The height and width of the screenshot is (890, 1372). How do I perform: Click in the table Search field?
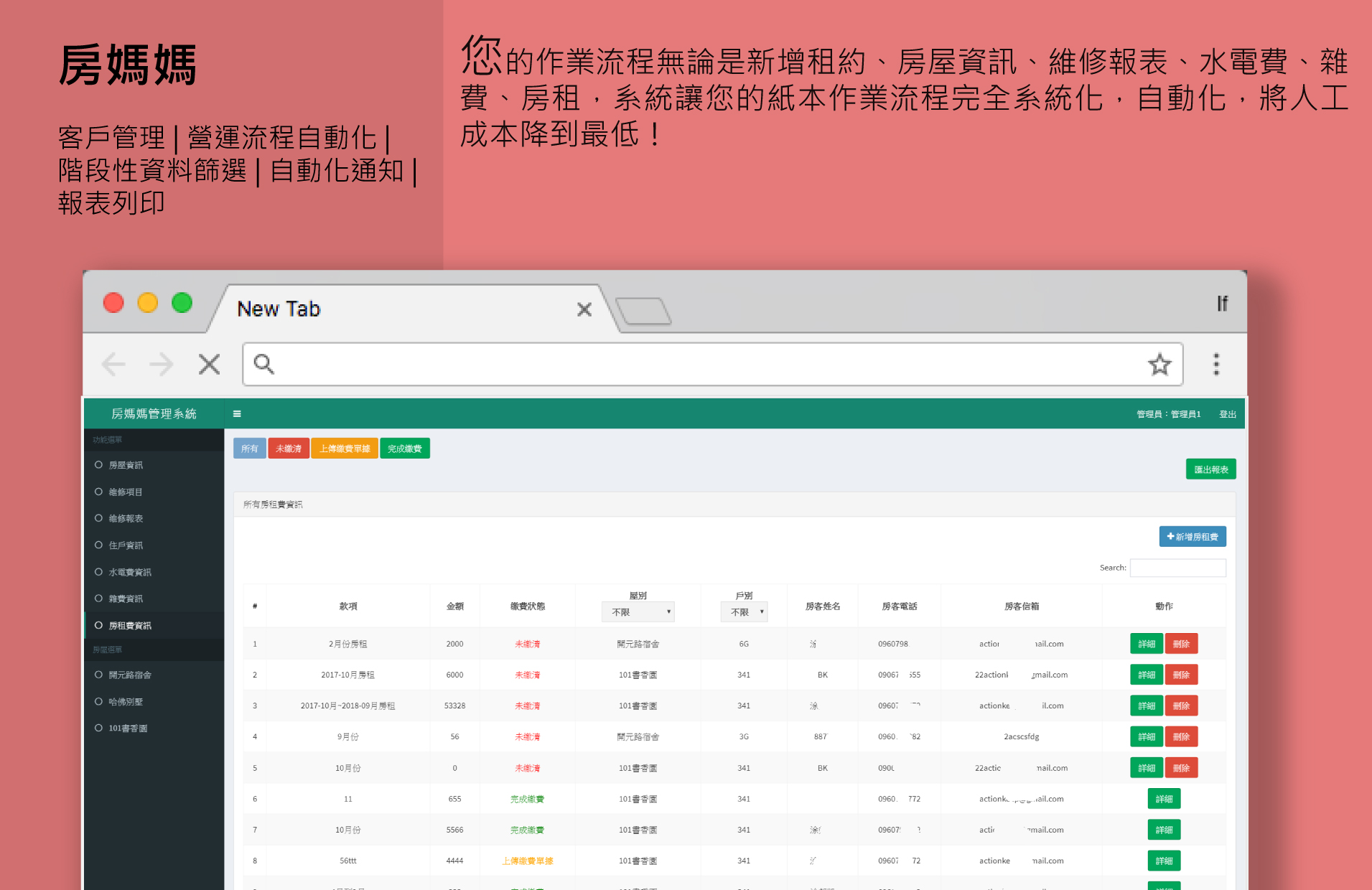pos(1177,568)
